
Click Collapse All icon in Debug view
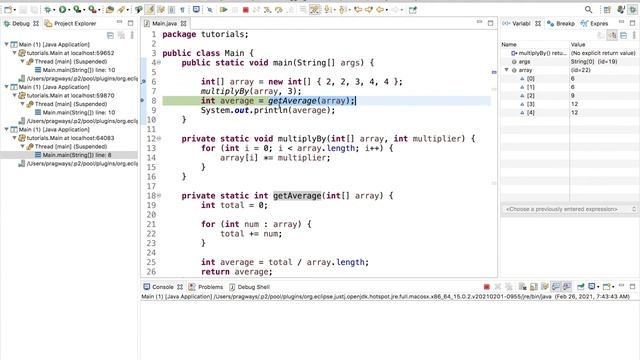tap(110, 36)
